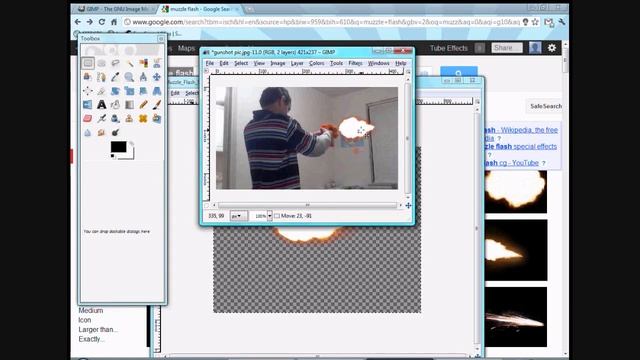Choose the Free Select lasso tool

tap(116, 63)
